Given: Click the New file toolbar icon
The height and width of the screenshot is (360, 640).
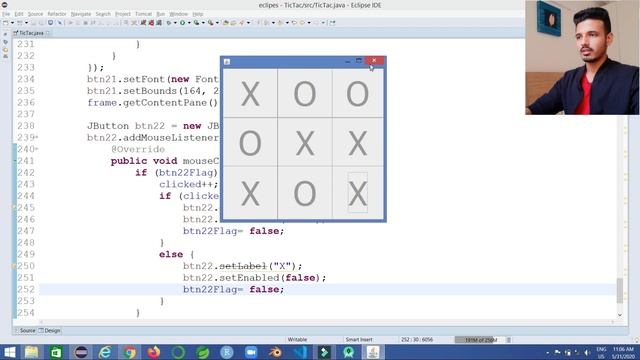Looking at the screenshot, I should click(x=5, y=23).
